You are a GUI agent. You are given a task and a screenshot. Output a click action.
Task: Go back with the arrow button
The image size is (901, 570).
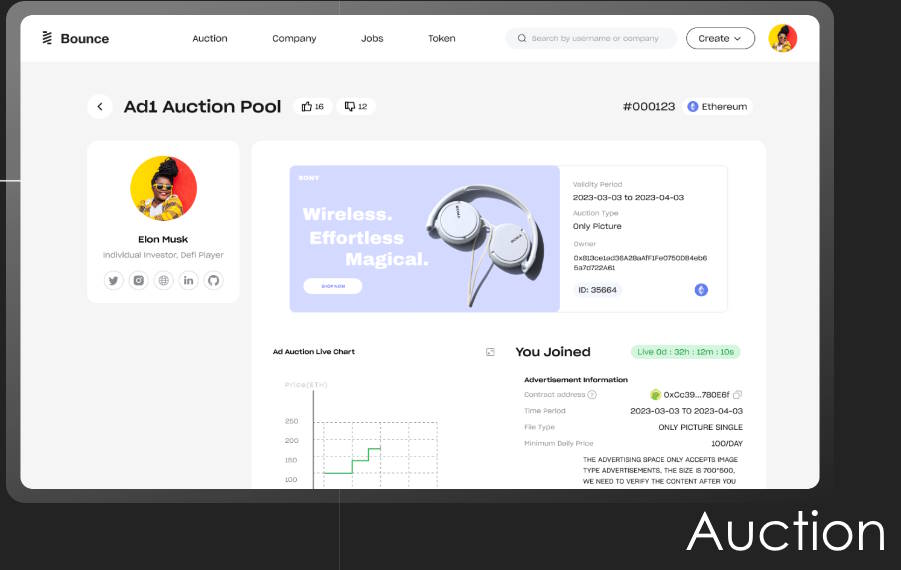pyautogui.click(x=100, y=106)
